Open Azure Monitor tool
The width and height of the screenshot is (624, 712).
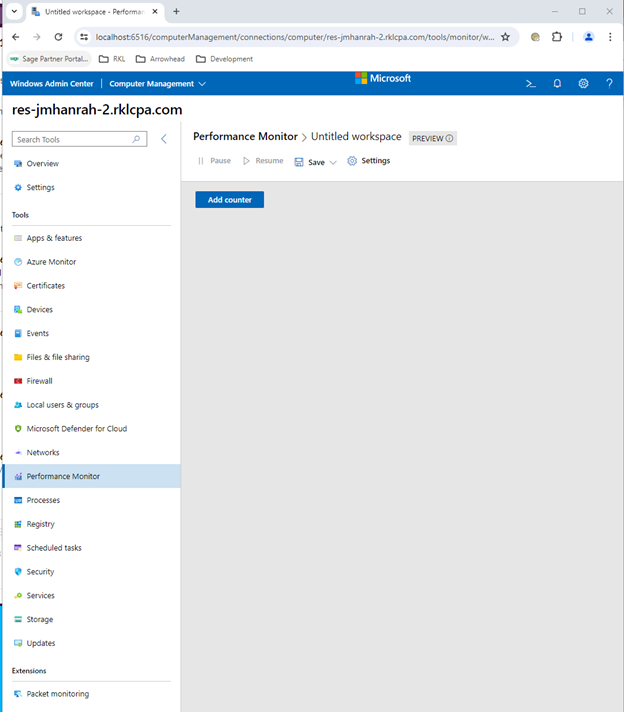(92, 262)
